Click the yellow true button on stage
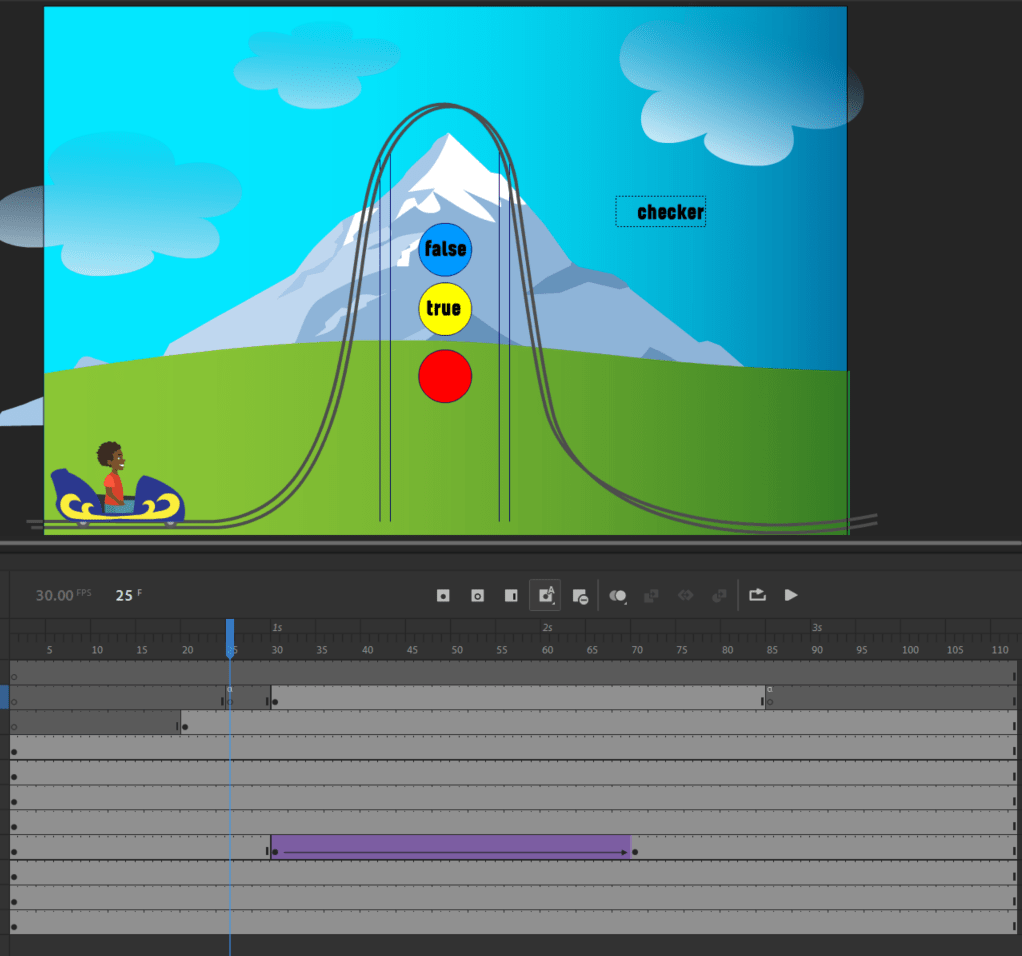Screen dimensions: 1022x956 click(x=444, y=309)
